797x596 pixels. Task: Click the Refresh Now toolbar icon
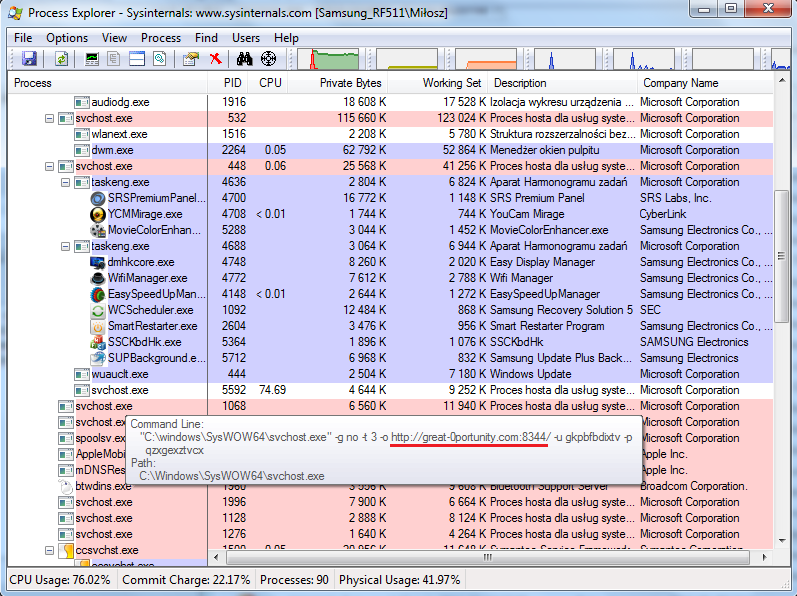tap(61, 59)
